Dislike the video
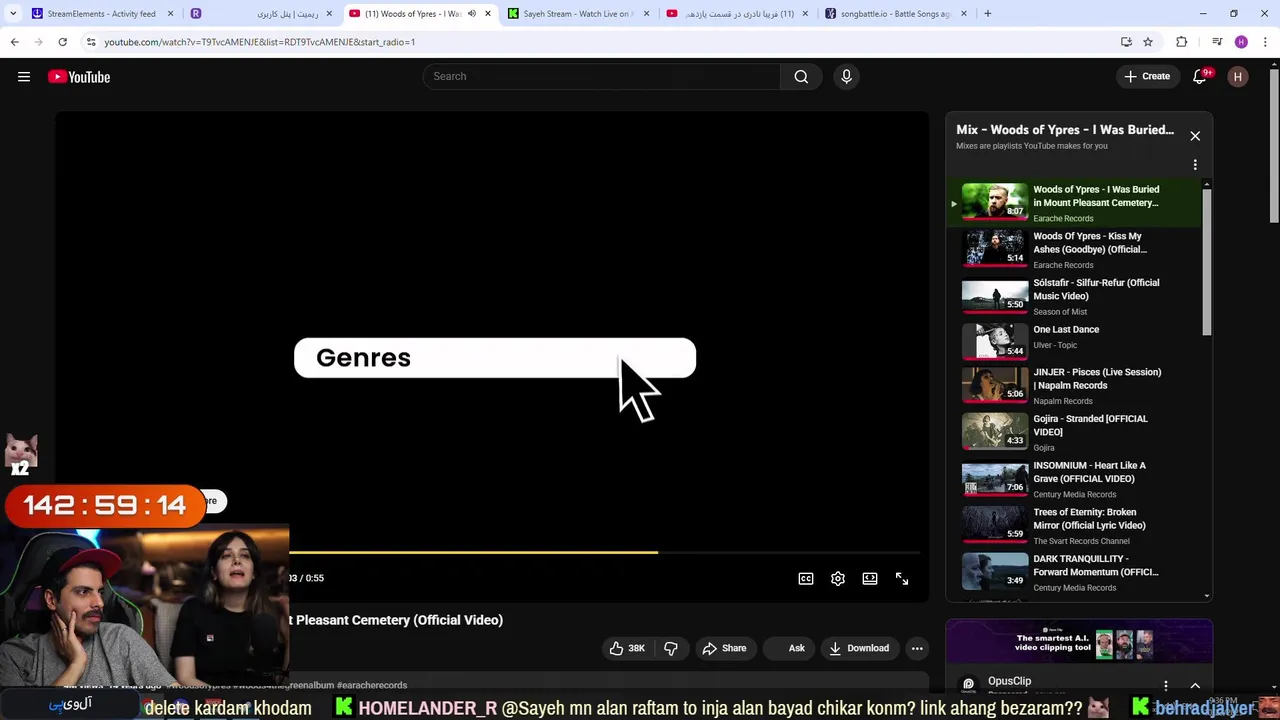This screenshot has height=720, width=1280. coord(670,648)
